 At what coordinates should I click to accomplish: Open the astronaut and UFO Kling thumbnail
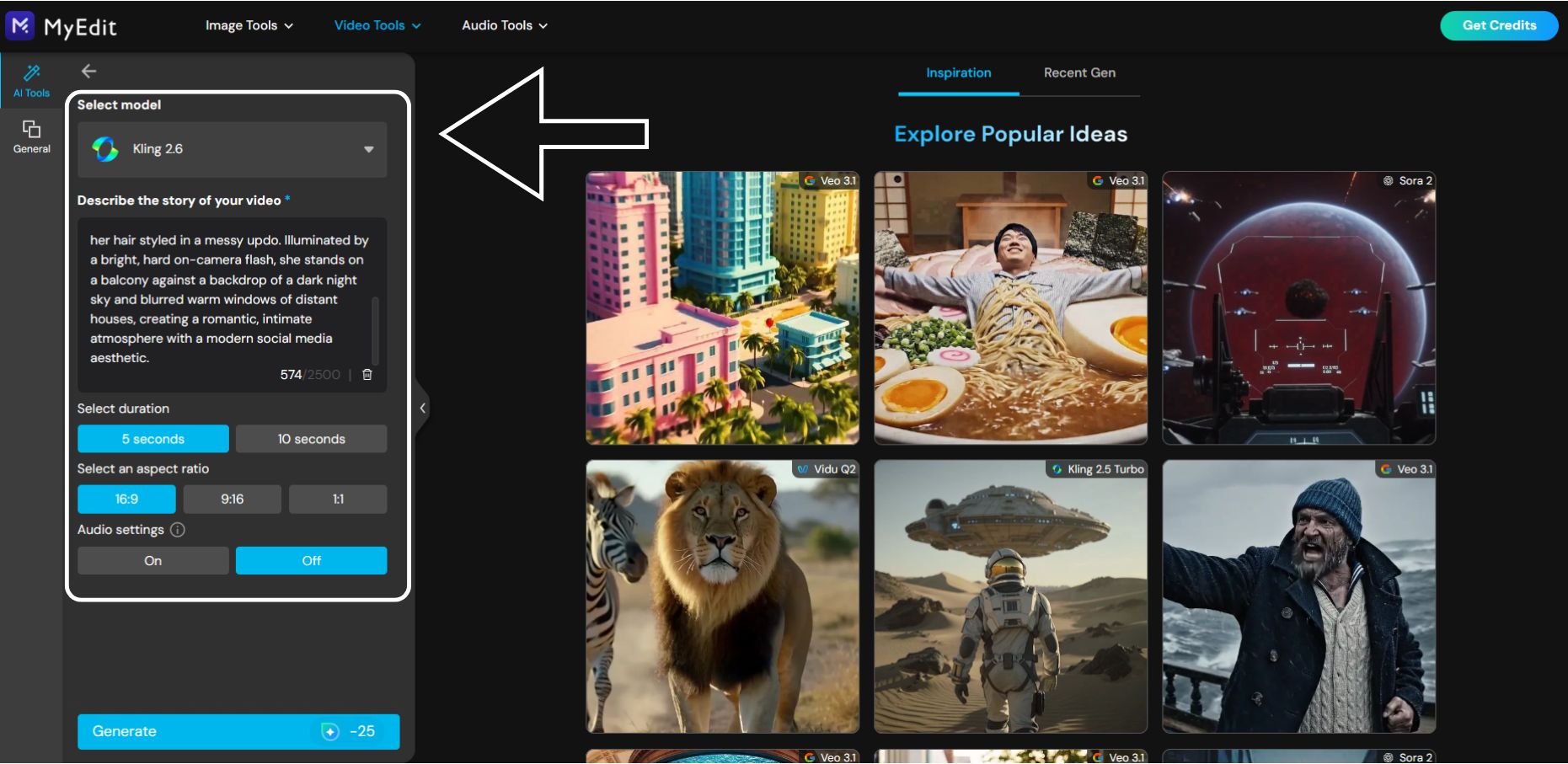tap(1011, 596)
